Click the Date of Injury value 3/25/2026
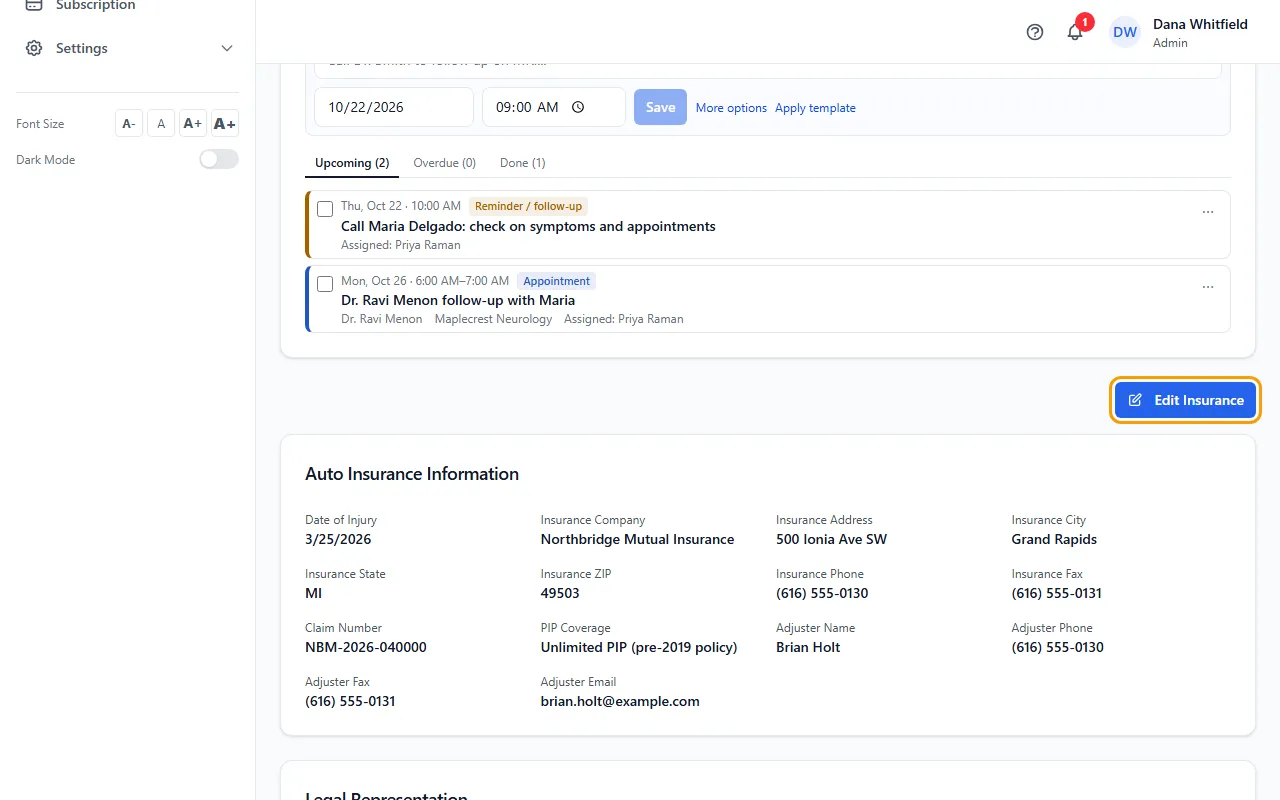 tap(338, 539)
